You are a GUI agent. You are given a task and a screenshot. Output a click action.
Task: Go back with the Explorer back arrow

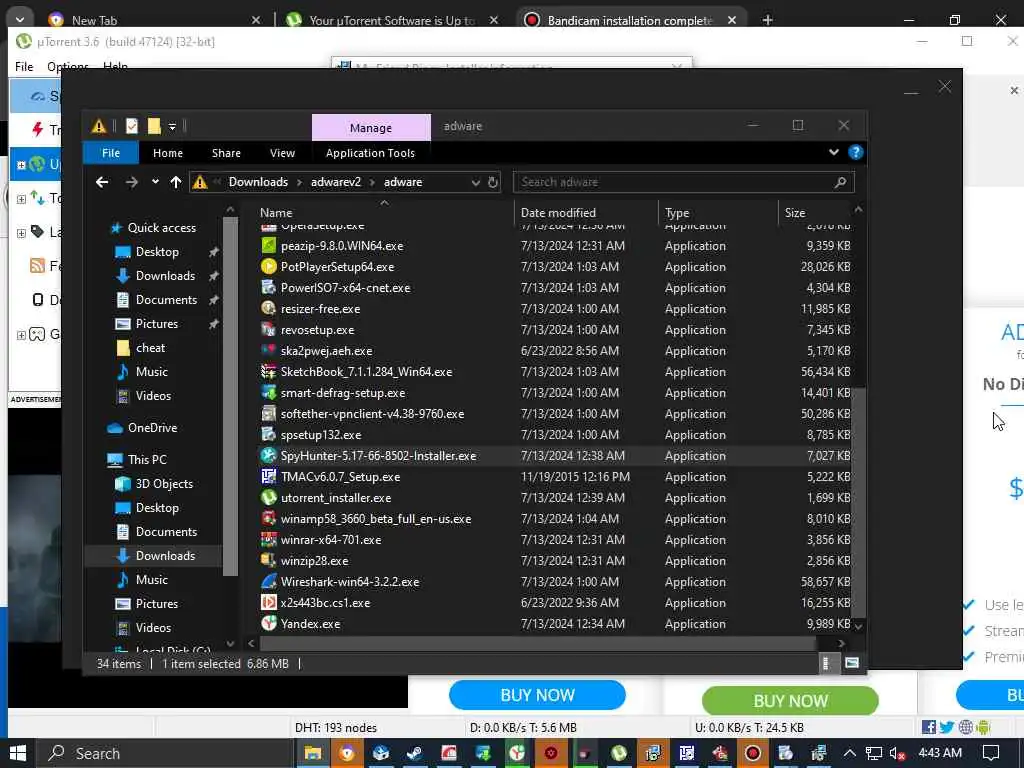(102, 182)
